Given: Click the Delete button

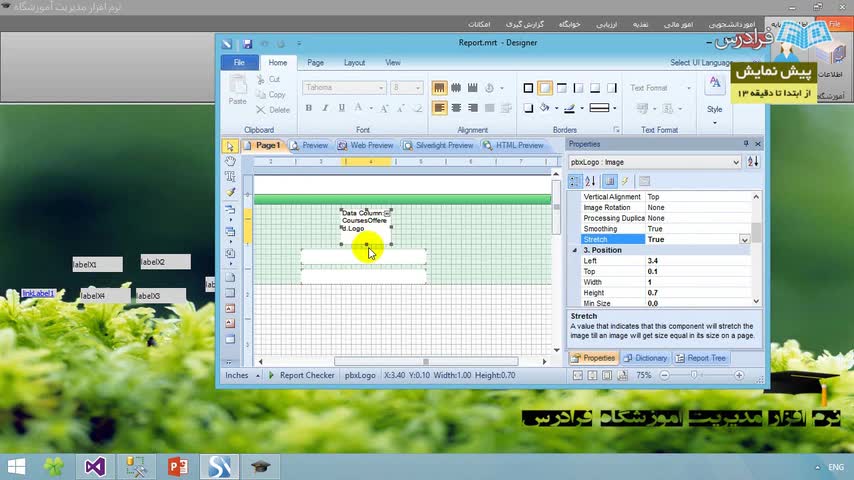Looking at the screenshot, I should (x=273, y=110).
